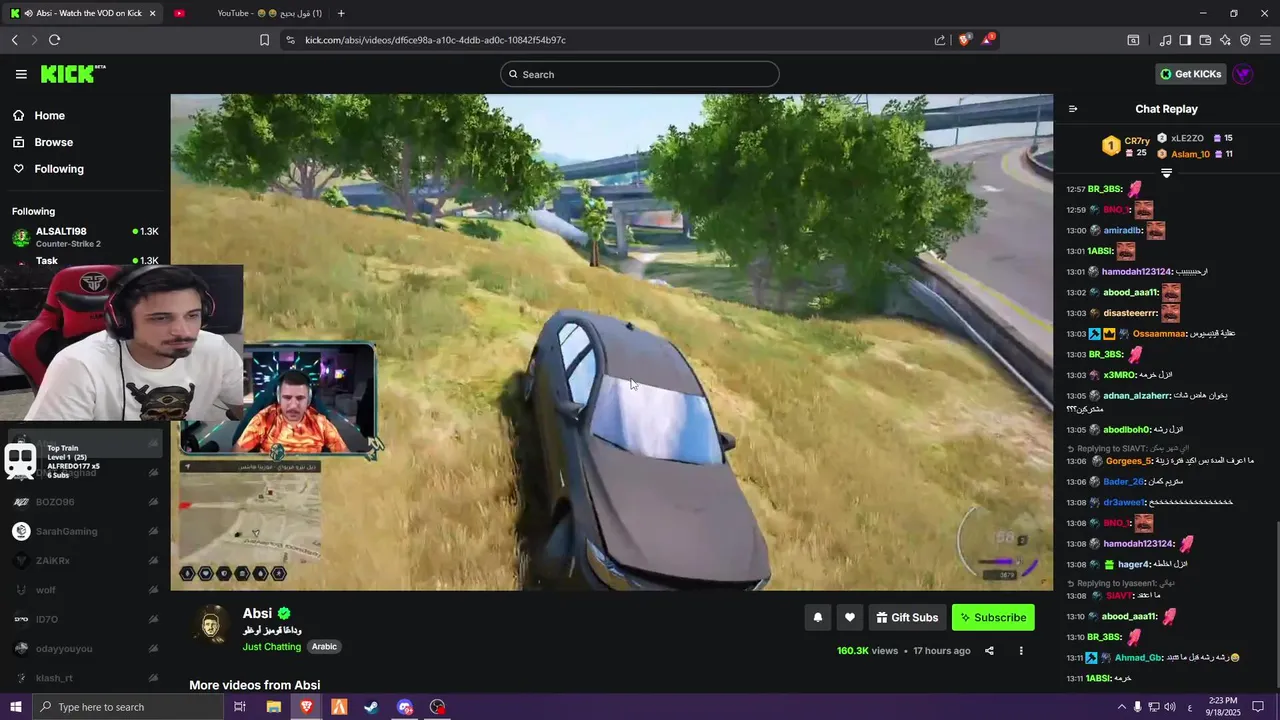Follow Absi using the heart button
The width and height of the screenshot is (1280, 720).
[849, 618]
